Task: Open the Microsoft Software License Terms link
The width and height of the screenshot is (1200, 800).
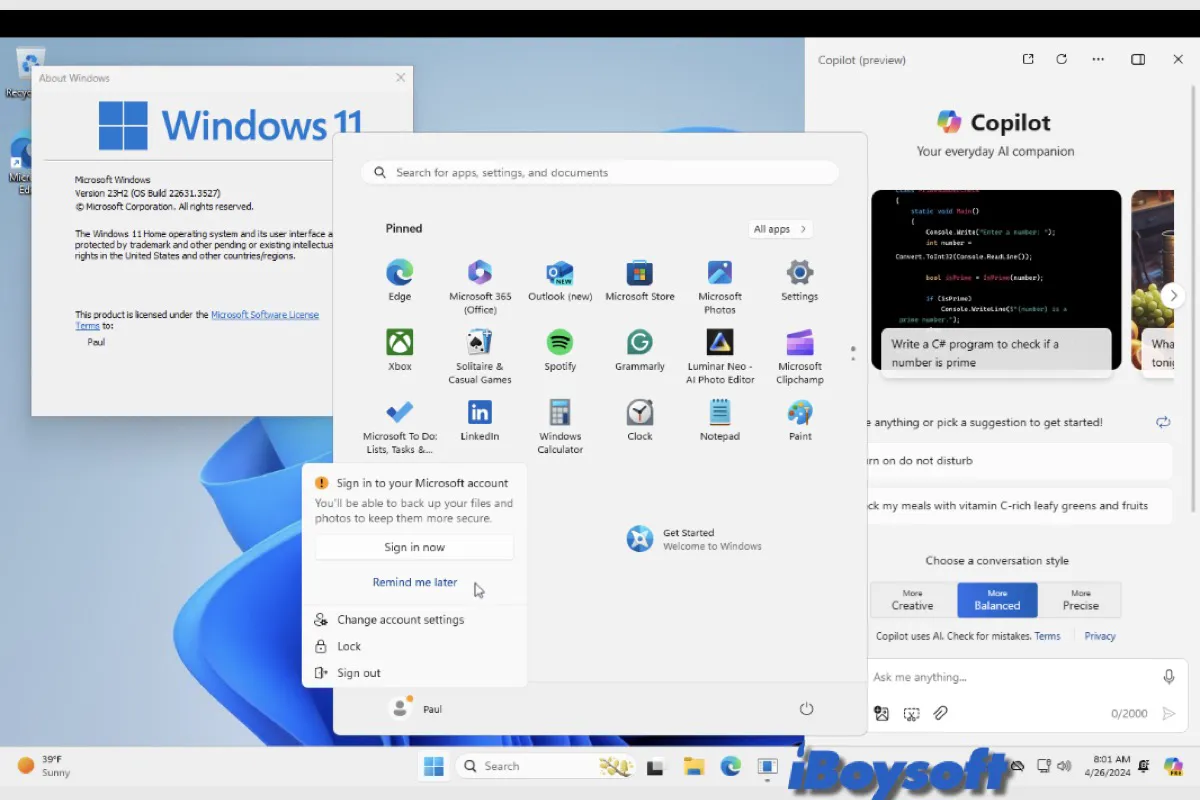Action: click(x=264, y=314)
